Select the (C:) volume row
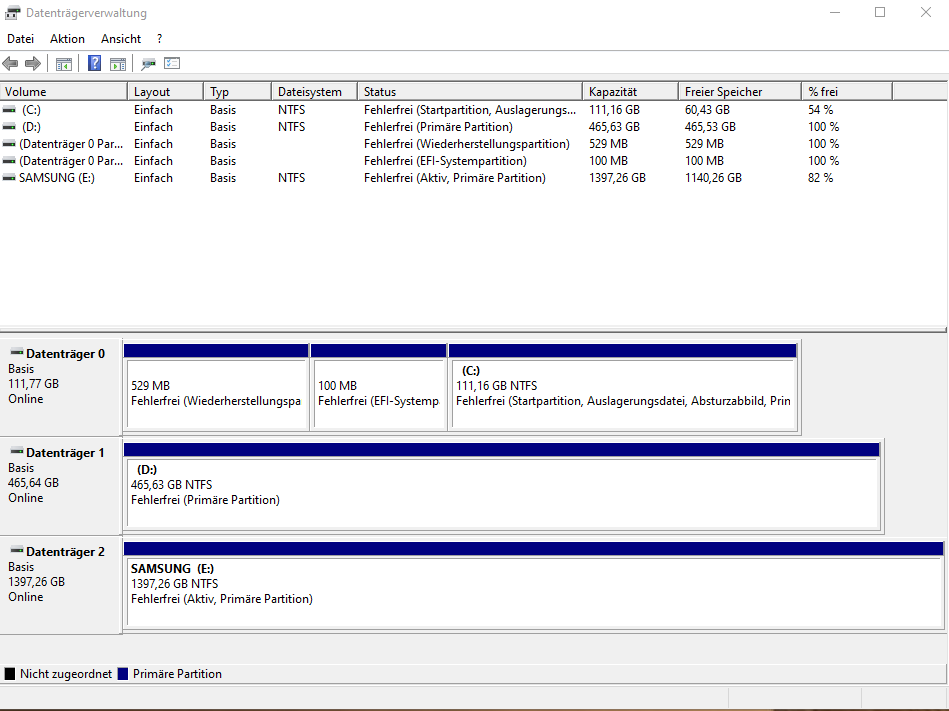Screen dimensions: 949x711 pos(446,110)
